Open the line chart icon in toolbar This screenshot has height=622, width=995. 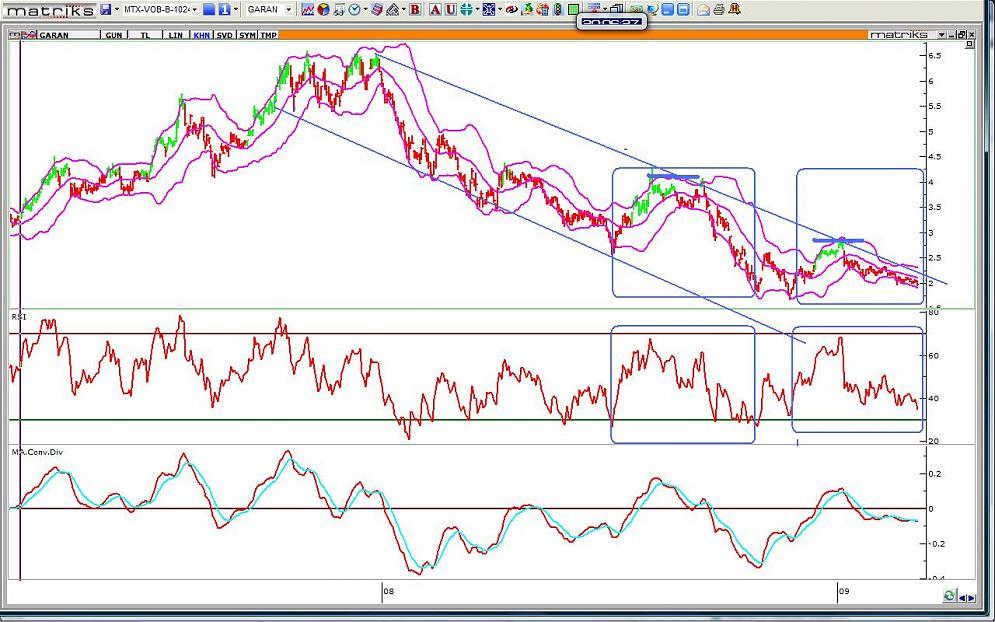[309, 9]
